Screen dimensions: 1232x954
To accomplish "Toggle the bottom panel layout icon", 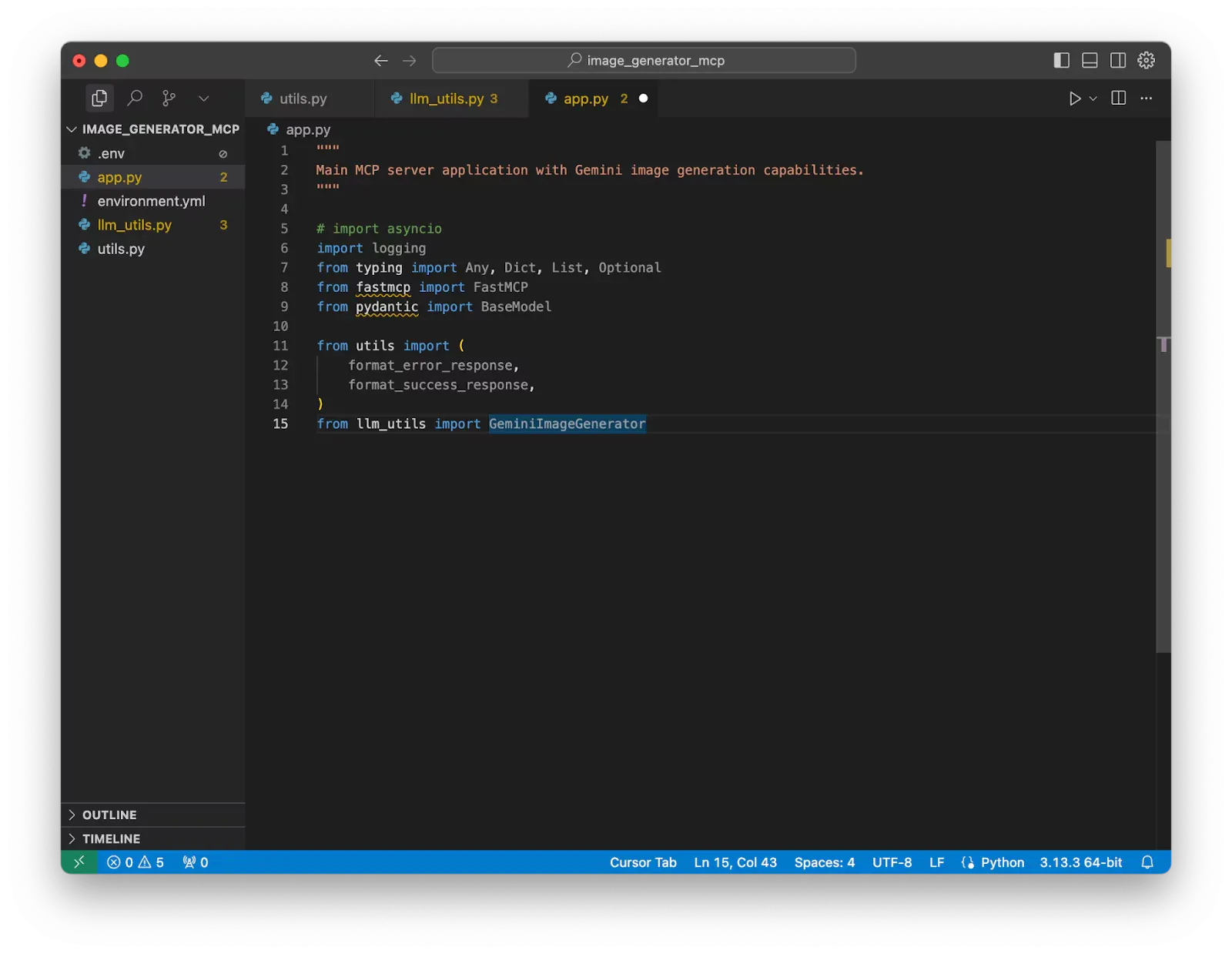I will point(1090,60).
